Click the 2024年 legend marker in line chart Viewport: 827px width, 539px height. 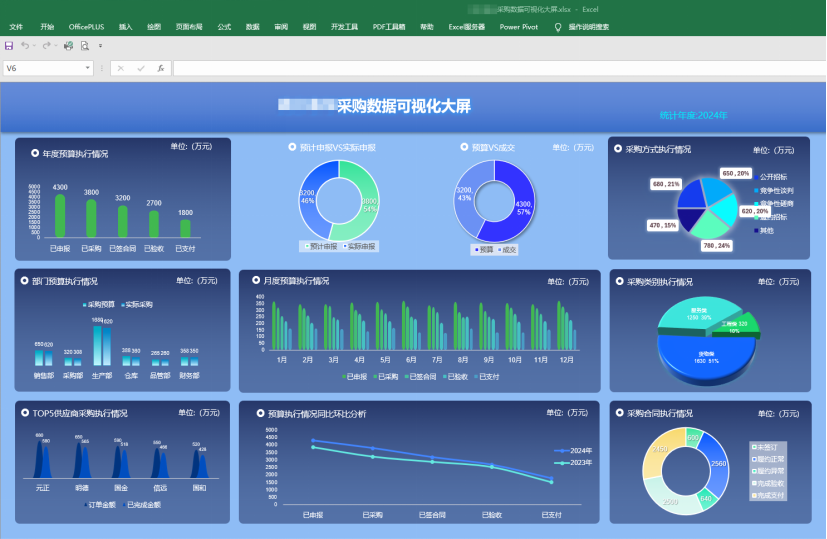[x=564, y=451]
